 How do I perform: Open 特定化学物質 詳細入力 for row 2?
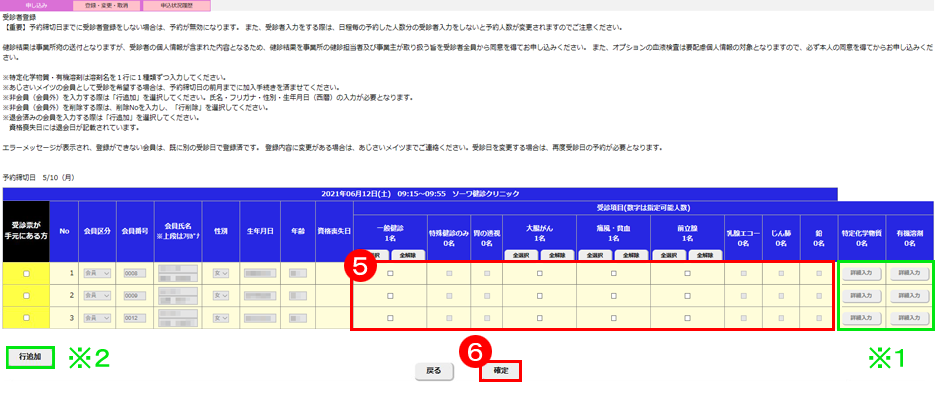coord(862,296)
